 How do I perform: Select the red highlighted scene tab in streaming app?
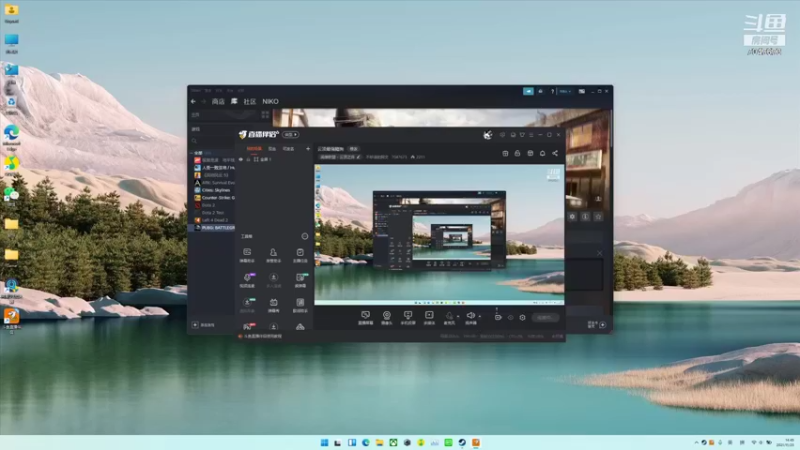(254, 149)
